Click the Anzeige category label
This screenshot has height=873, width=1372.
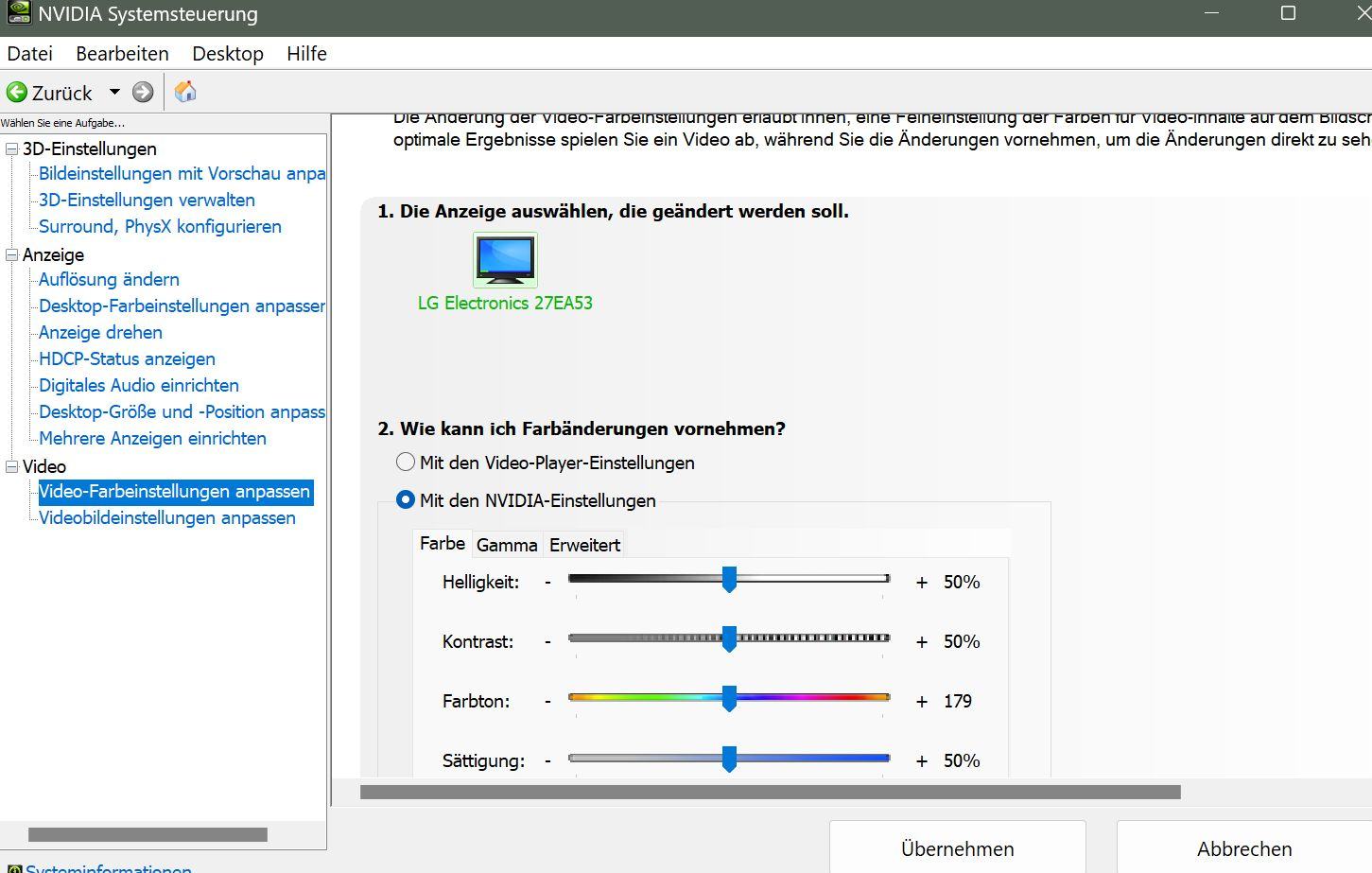coord(53,254)
